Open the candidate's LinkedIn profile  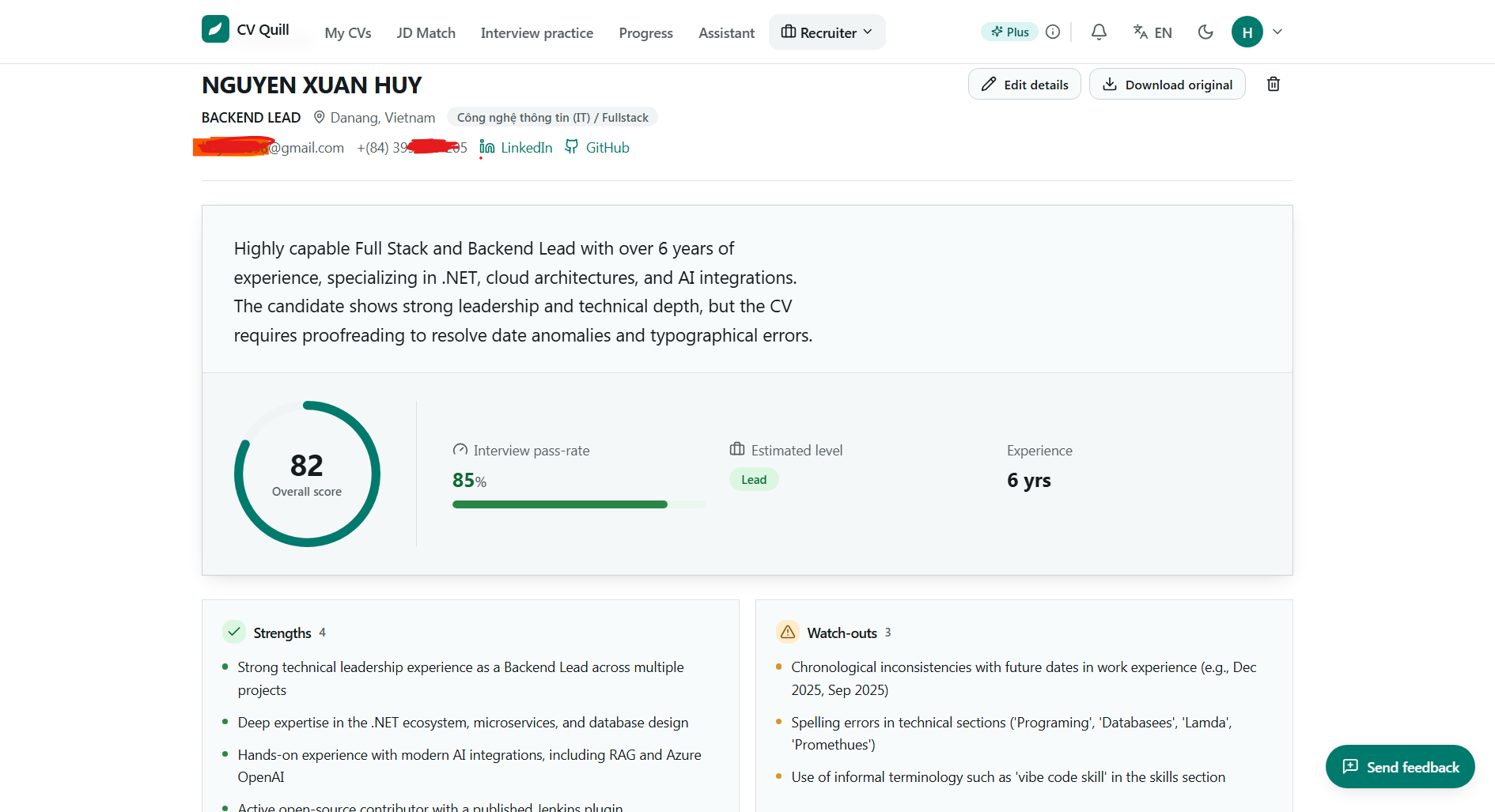pyautogui.click(x=517, y=148)
